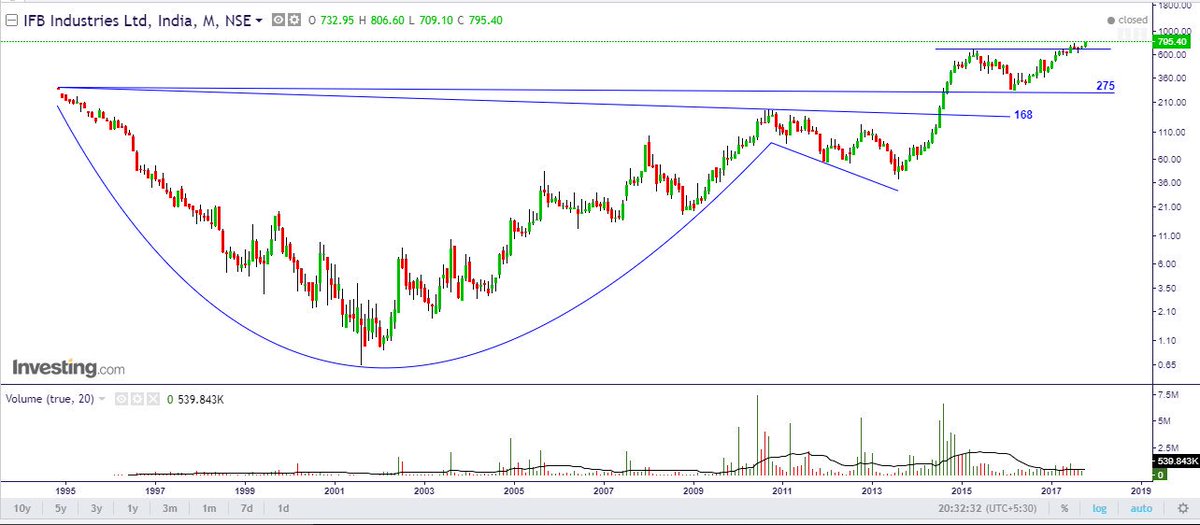Toggle percent scale button
The height and width of the screenshot is (525, 1200).
[x=1064, y=508]
